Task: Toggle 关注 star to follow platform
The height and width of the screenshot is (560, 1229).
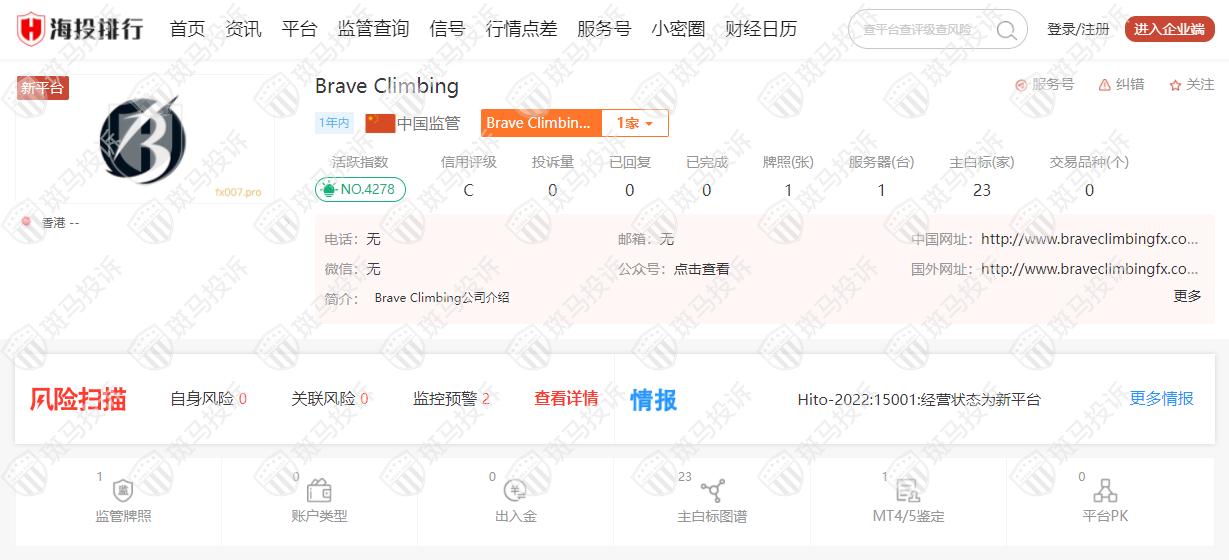Action: coord(1175,85)
